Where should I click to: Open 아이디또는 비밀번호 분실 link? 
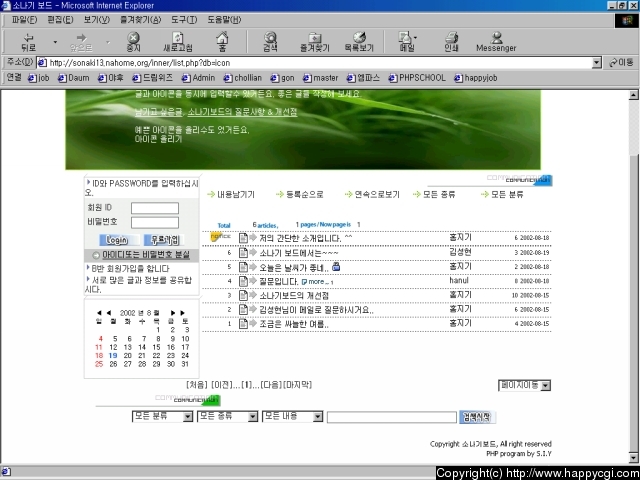pyautogui.click(x=146, y=255)
